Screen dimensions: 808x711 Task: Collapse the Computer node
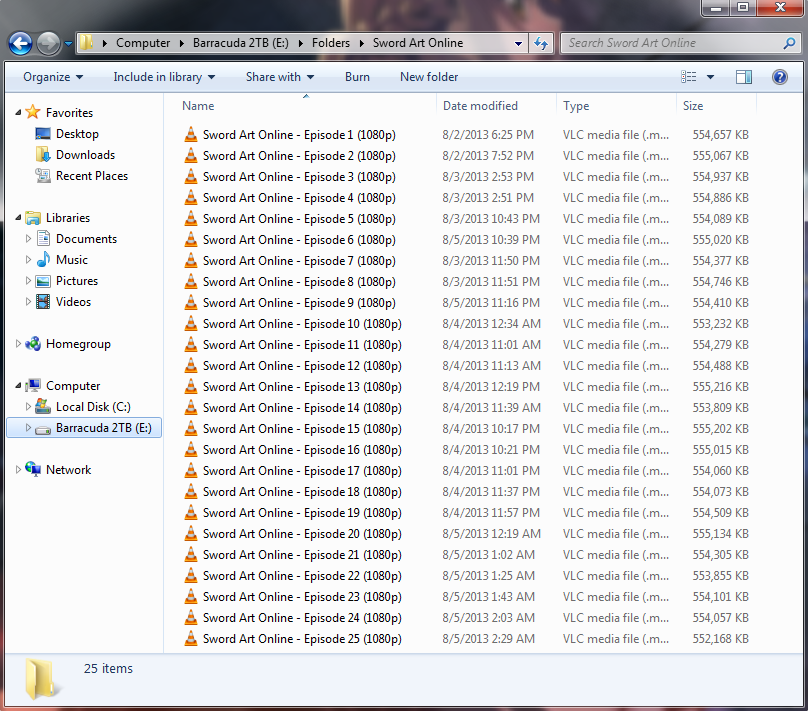[18, 385]
